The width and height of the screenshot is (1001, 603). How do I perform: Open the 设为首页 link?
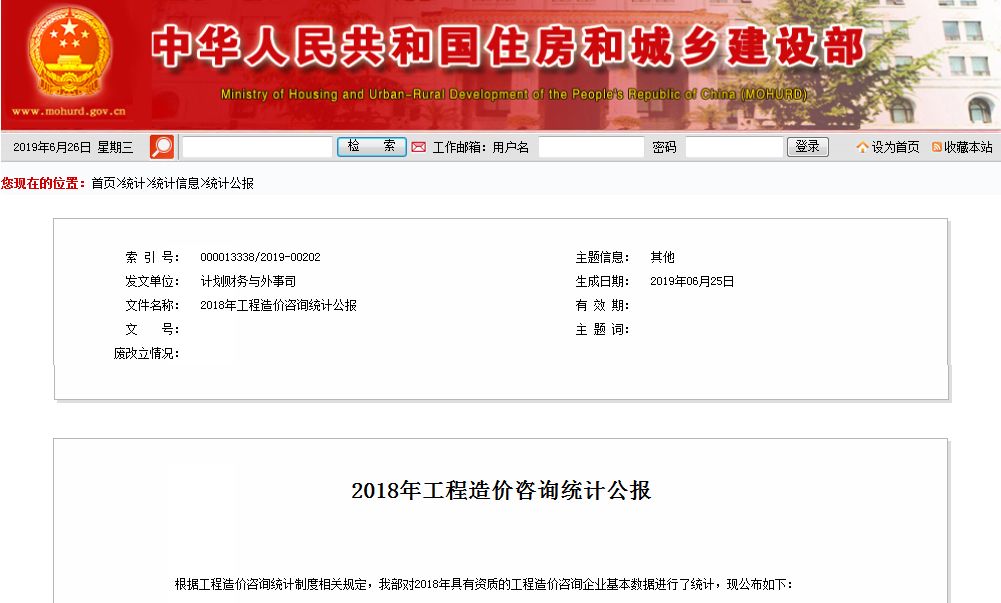pyautogui.click(x=895, y=147)
